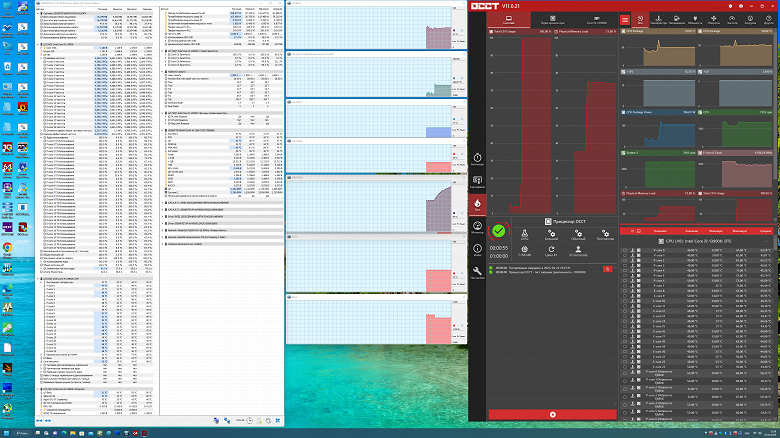Stop the running OCCT test with the red button
The height and width of the screenshot is (438, 780).
click(x=552, y=414)
